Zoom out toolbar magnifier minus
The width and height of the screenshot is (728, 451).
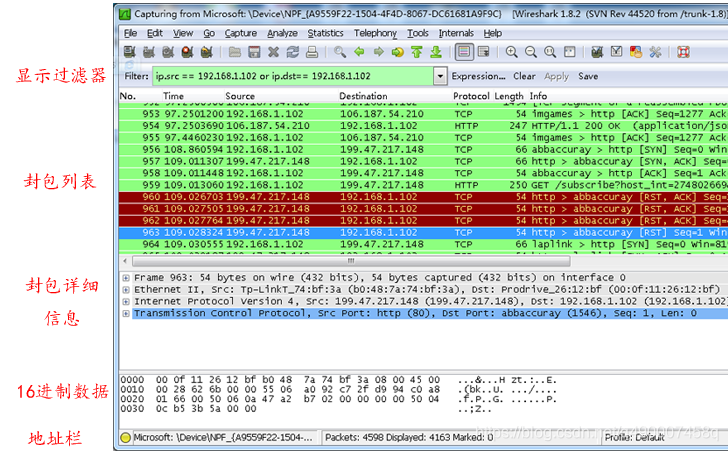(x=531, y=52)
